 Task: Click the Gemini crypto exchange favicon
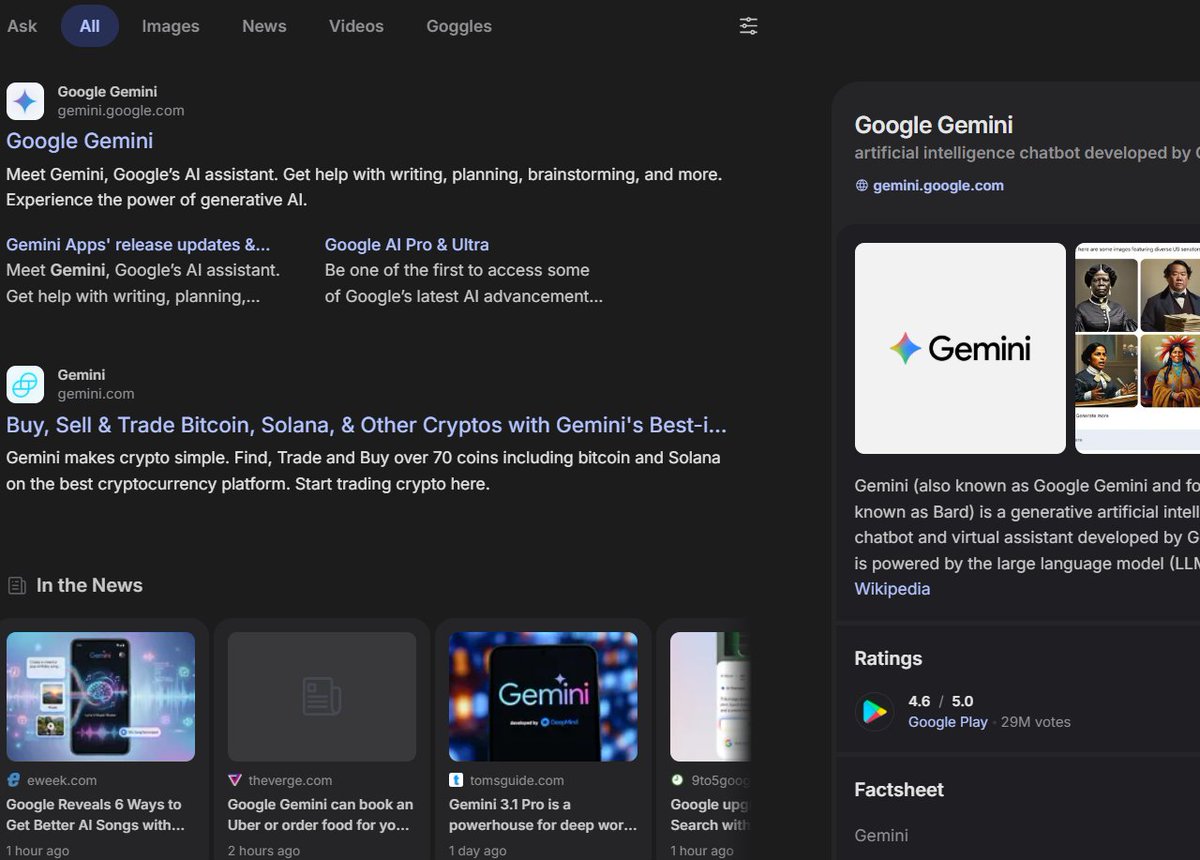pos(25,384)
